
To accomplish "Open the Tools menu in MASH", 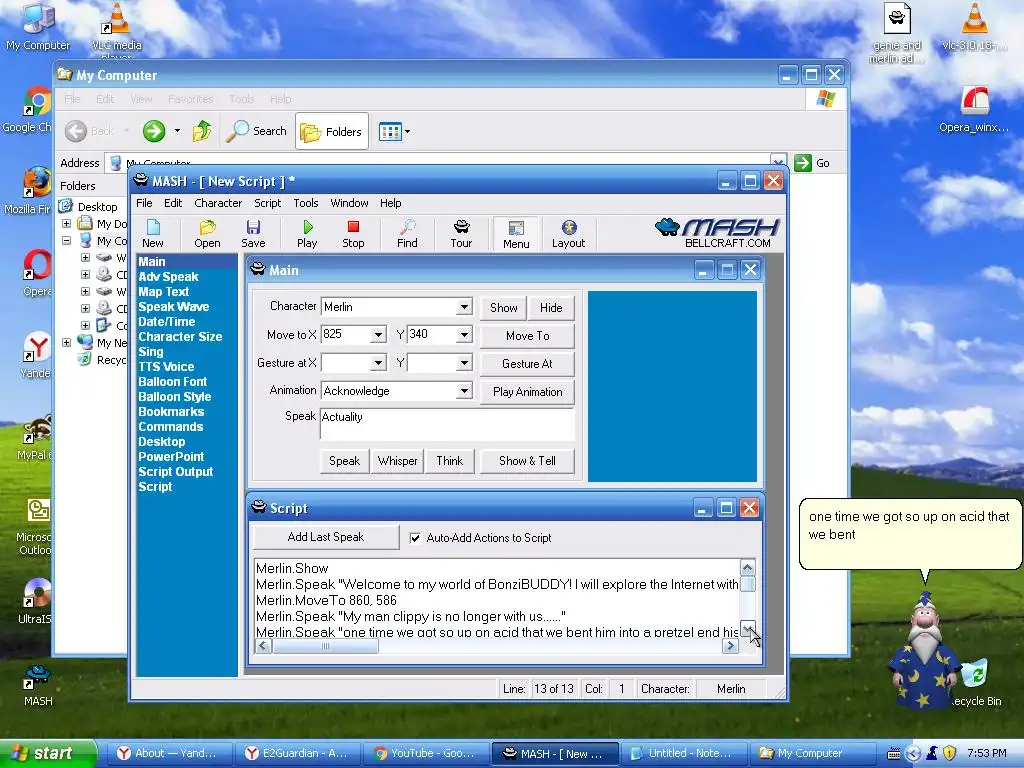I will pos(306,203).
